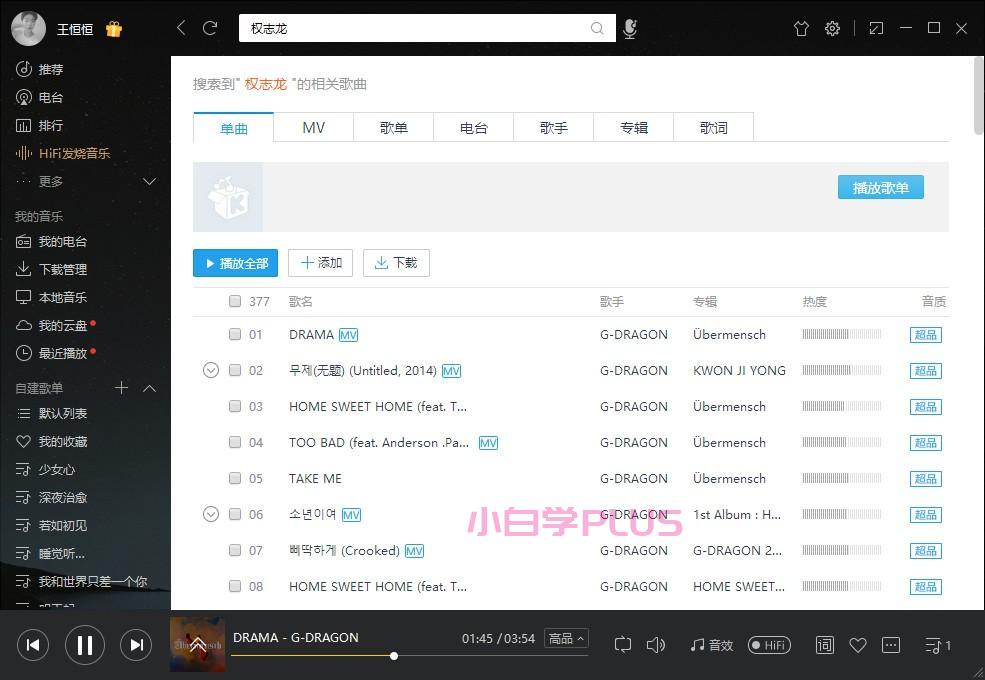This screenshot has height=680, width=985.
Task: Open the 高品 quality dropdown
Action: coord(566,639)
